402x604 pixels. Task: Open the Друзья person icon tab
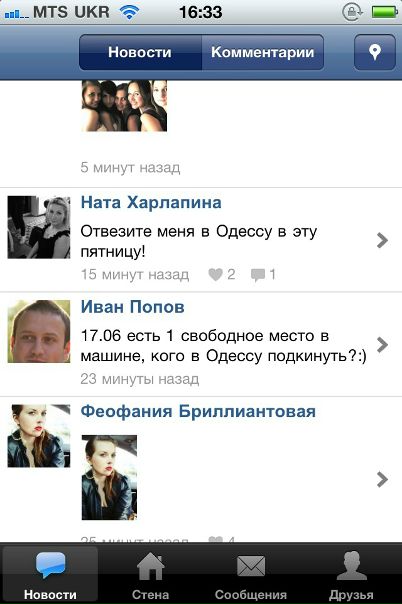(x=351, y=575)
